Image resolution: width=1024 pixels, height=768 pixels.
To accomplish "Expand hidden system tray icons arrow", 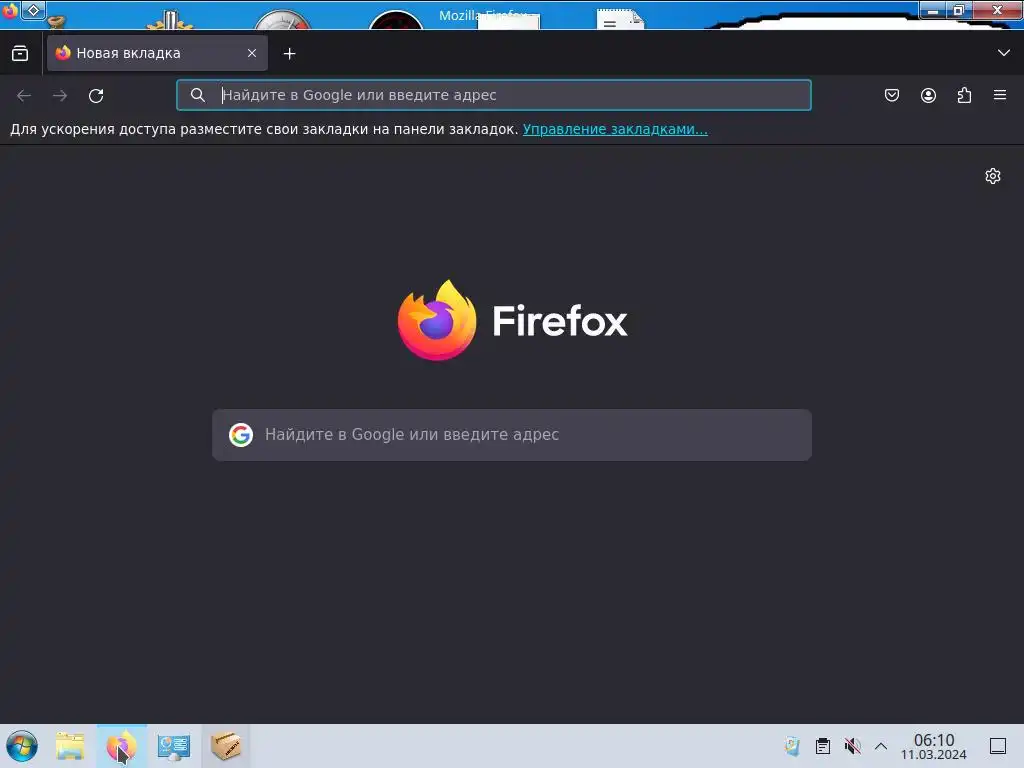I will tap(881, 746).
